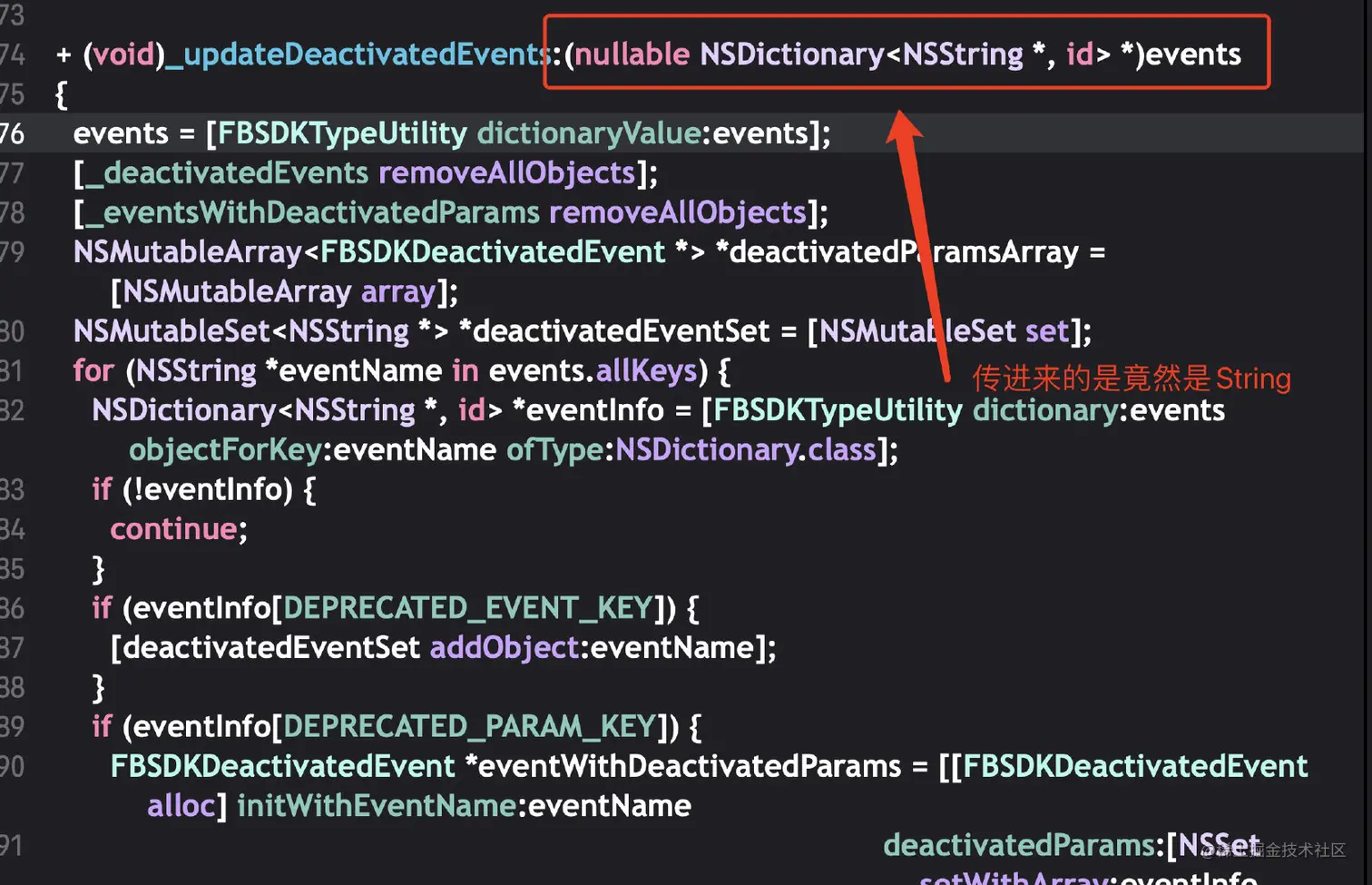The width and height of the screenshot is (1372, 885).
Task: Click NSMutableSet in the NSMutableSet<NSString declaration
Action: click(x=172, y=330)
